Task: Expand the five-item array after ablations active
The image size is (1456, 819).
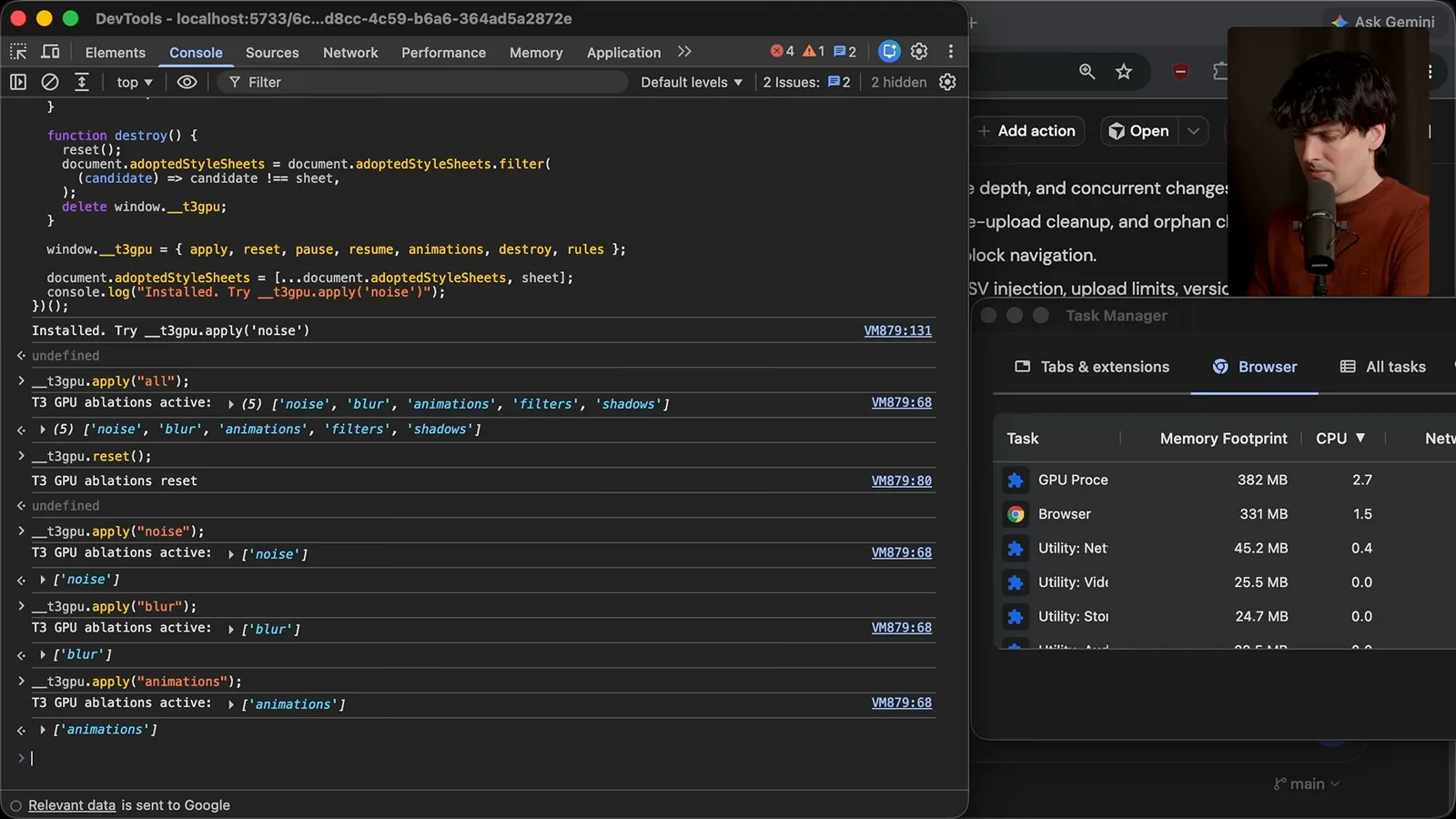Action: (231, 404)
